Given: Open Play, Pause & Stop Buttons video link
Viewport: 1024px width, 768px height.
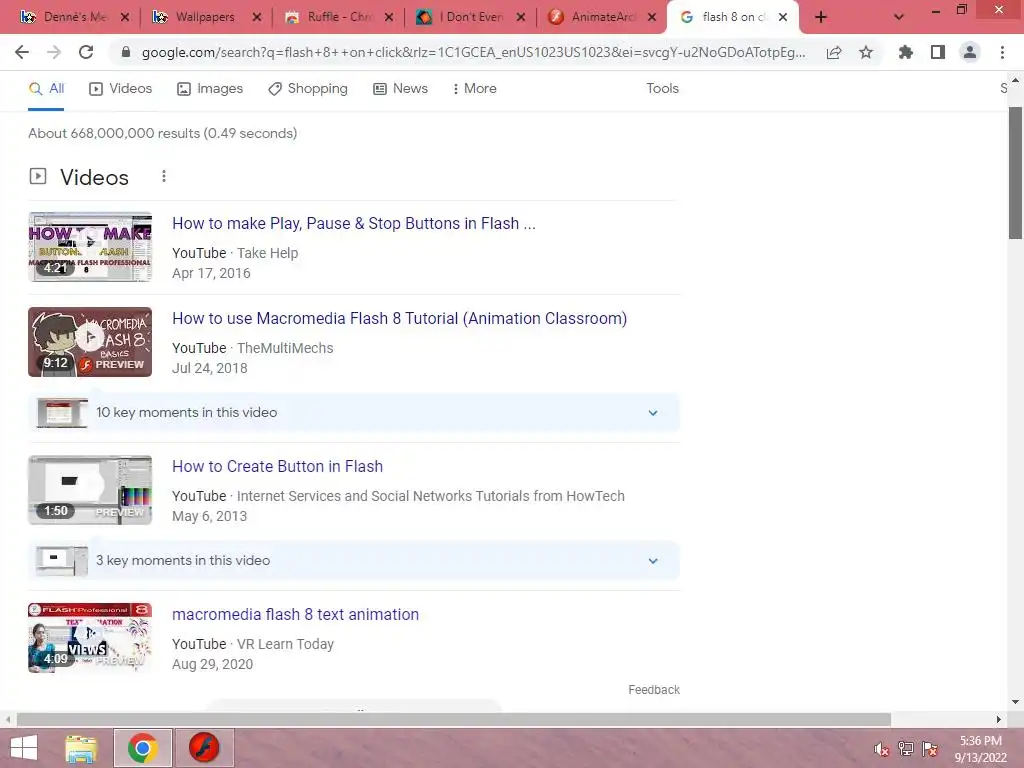Looking at the screenshot, I should pos(353,223).
